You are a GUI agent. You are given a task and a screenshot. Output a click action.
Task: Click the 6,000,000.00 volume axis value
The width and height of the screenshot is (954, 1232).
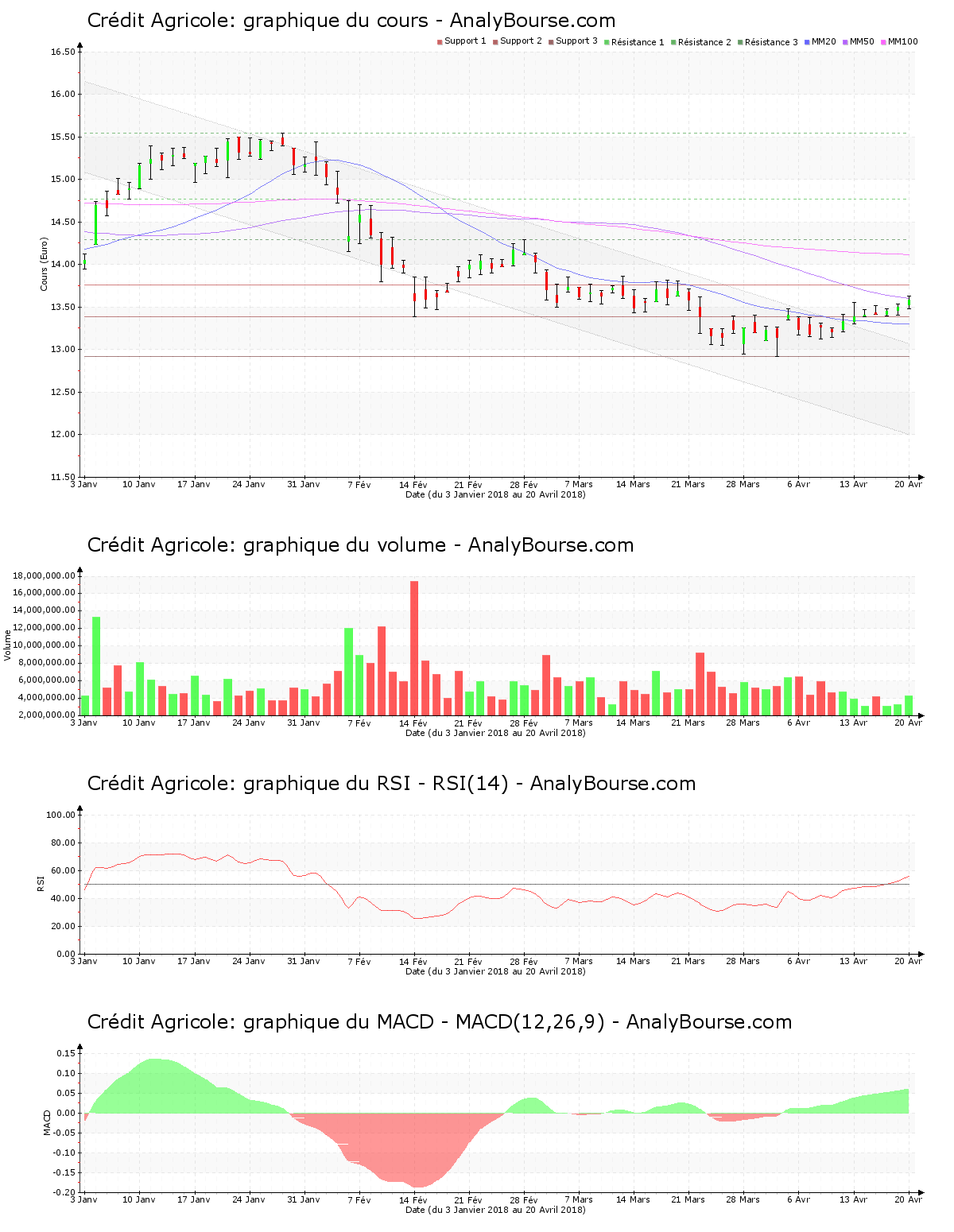point(47,680)
